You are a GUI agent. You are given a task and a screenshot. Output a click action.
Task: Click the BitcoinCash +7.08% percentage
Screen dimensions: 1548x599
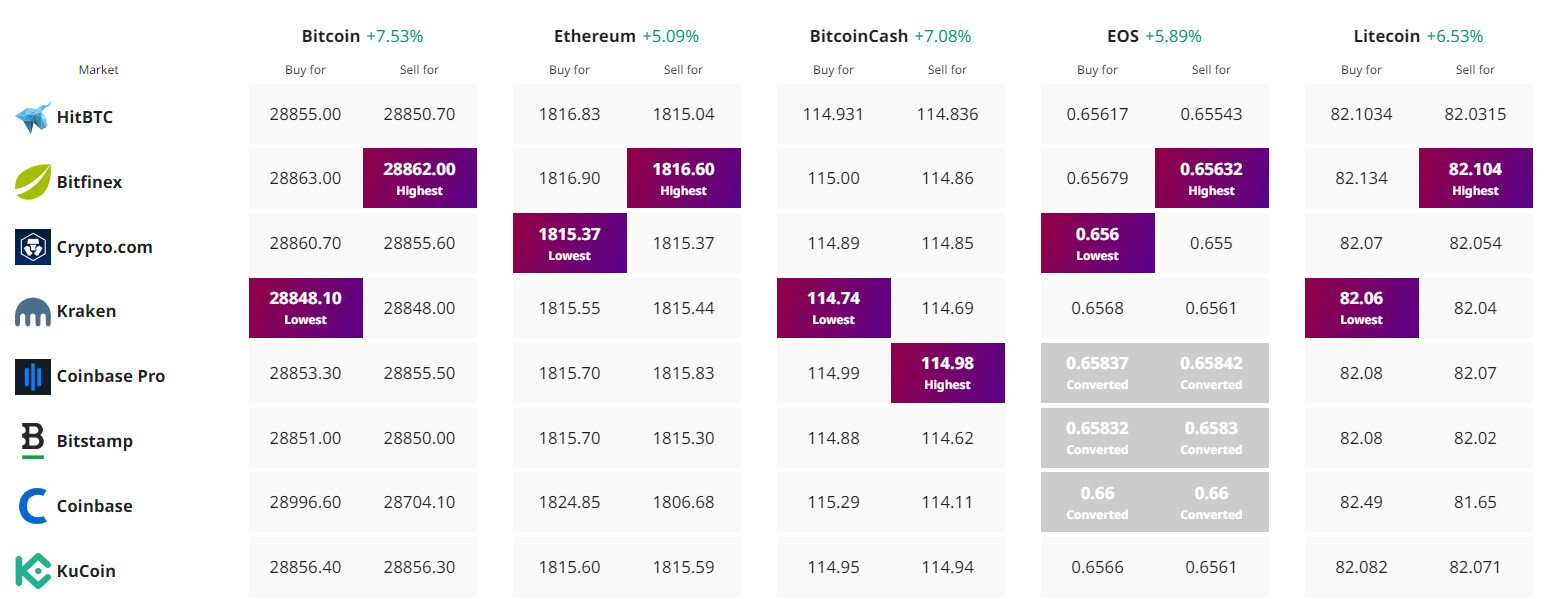point(941,35)
